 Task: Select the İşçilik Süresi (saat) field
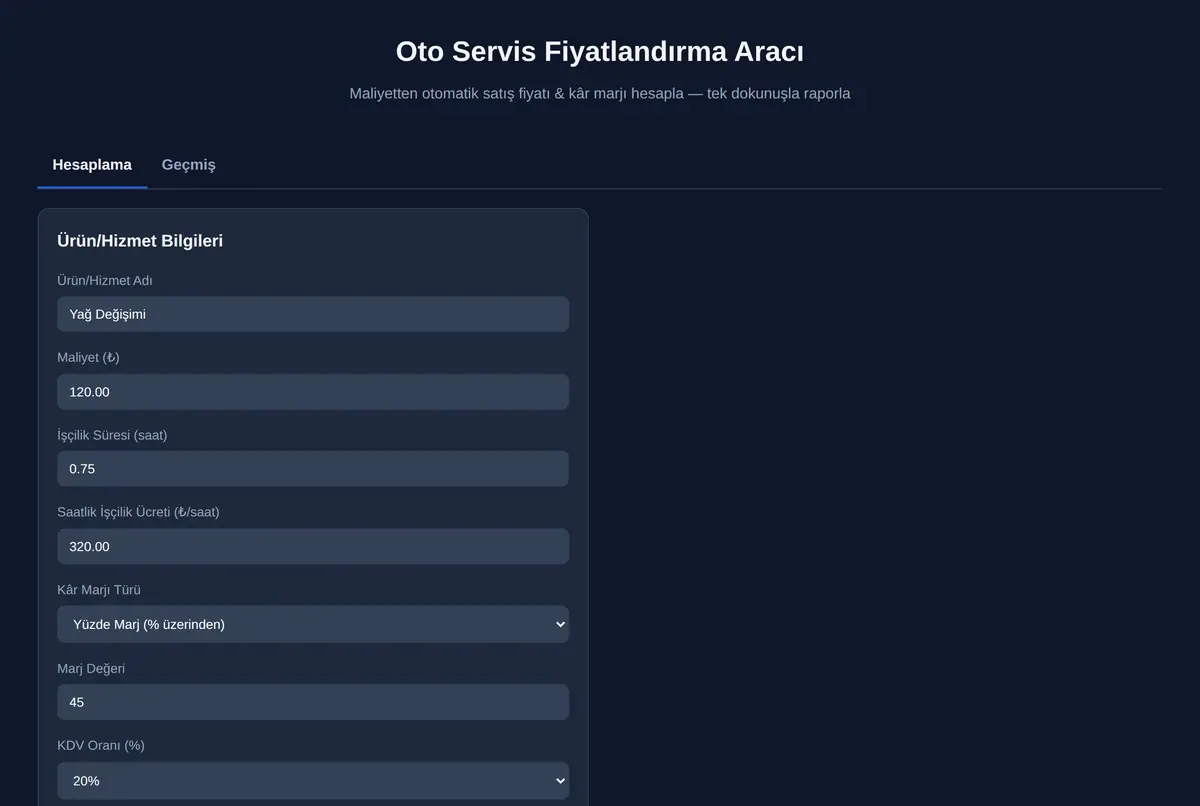tap(313, 469)
